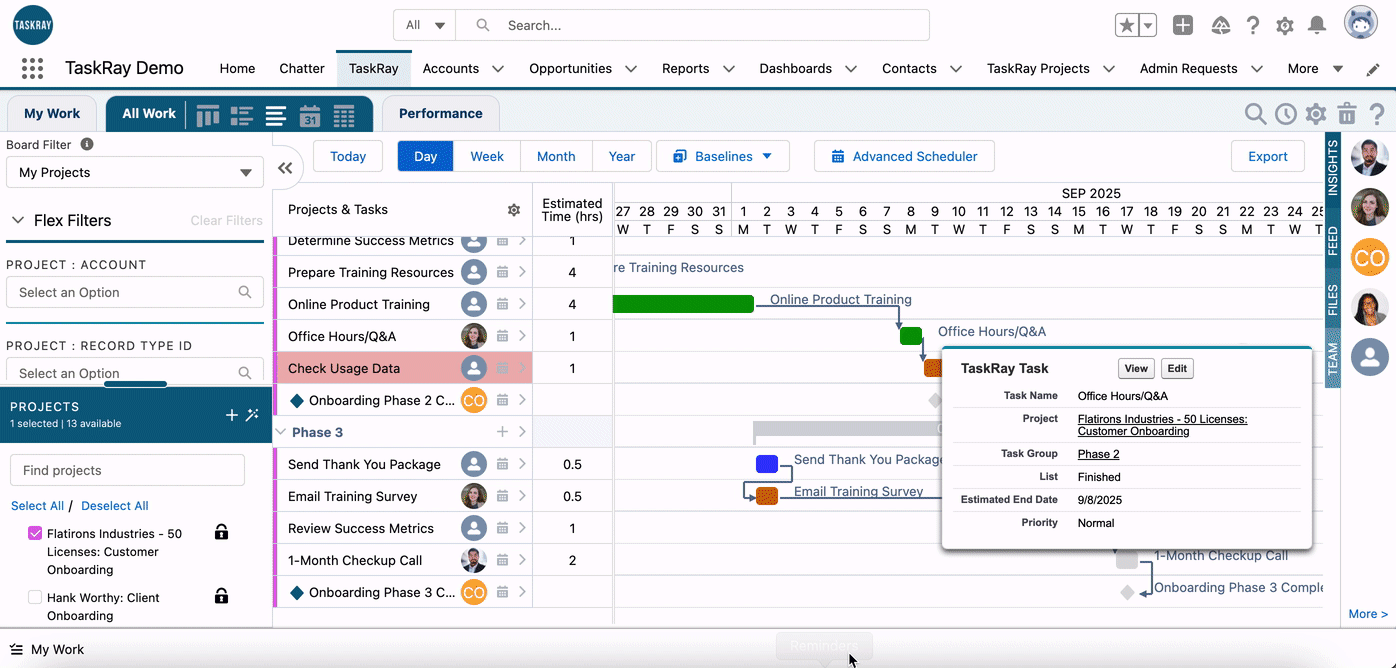Viewport: 1396px width, 668px height.
Task: Check Hank Worthy: Client Onboarding checkbox
Action: tap(35, 598)
